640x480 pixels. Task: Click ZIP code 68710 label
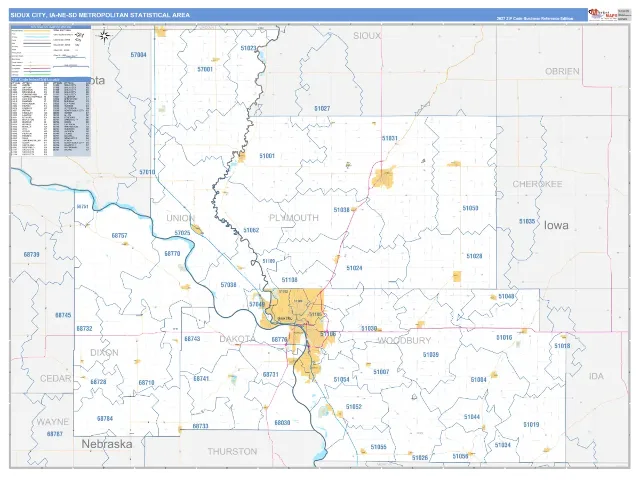[x=146, y=383]
